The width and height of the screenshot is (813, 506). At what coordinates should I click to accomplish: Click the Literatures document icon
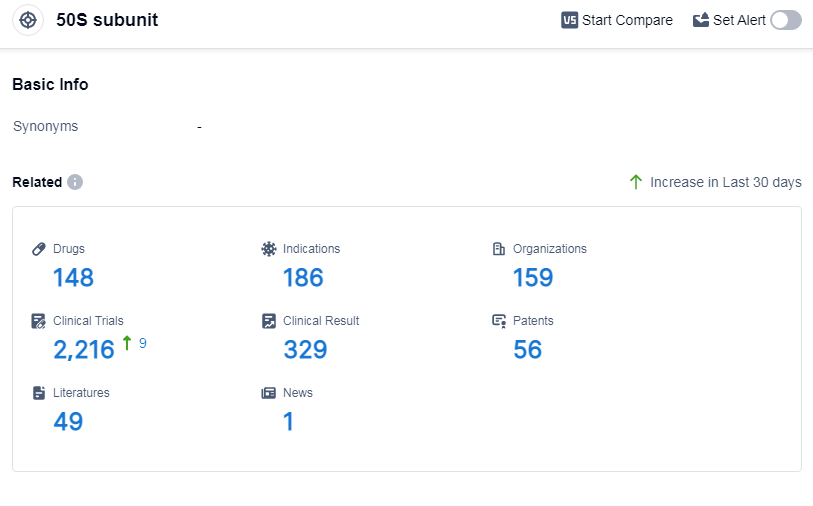coord(39,393)
